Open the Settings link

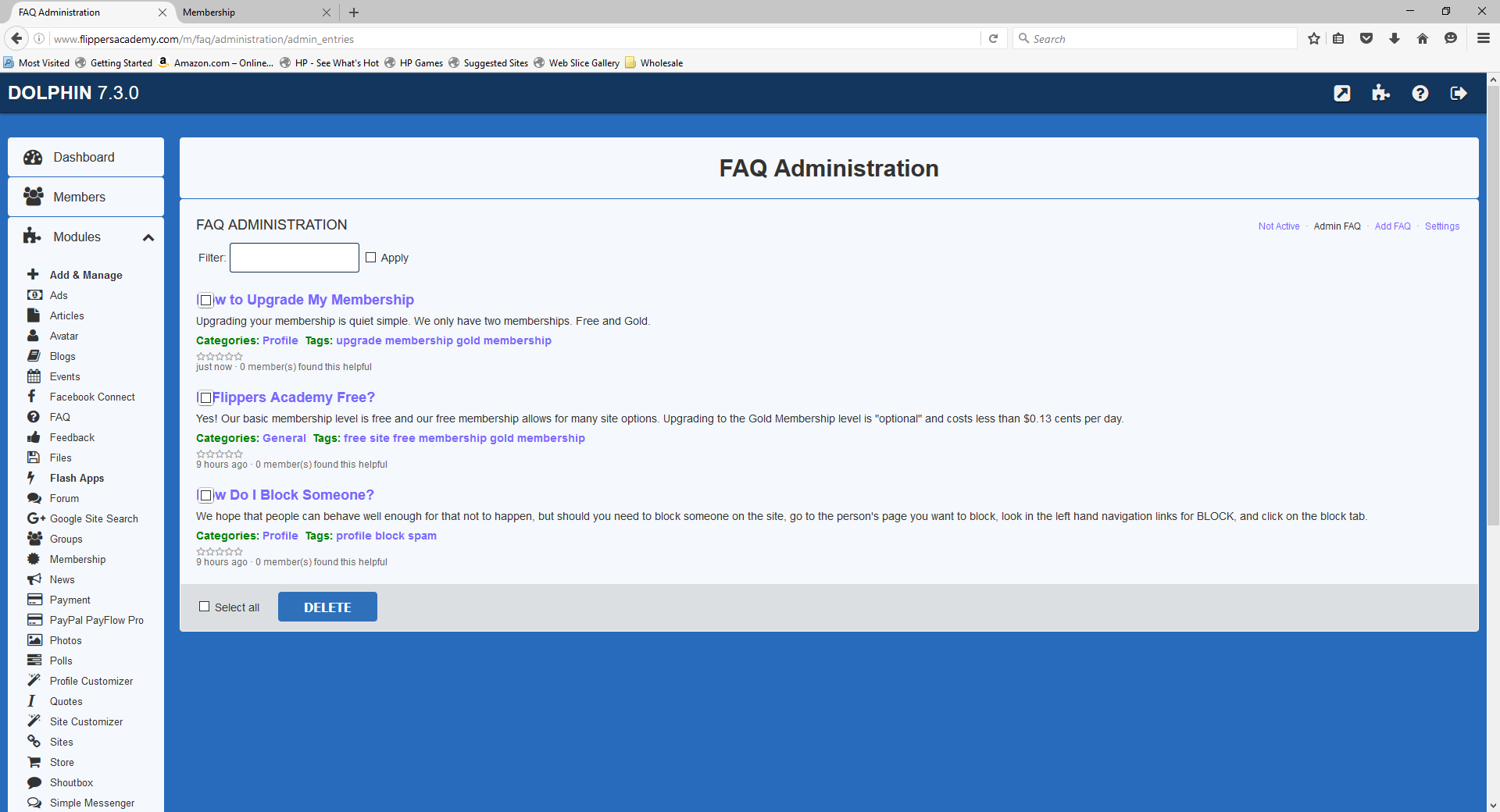[1441, 226]
